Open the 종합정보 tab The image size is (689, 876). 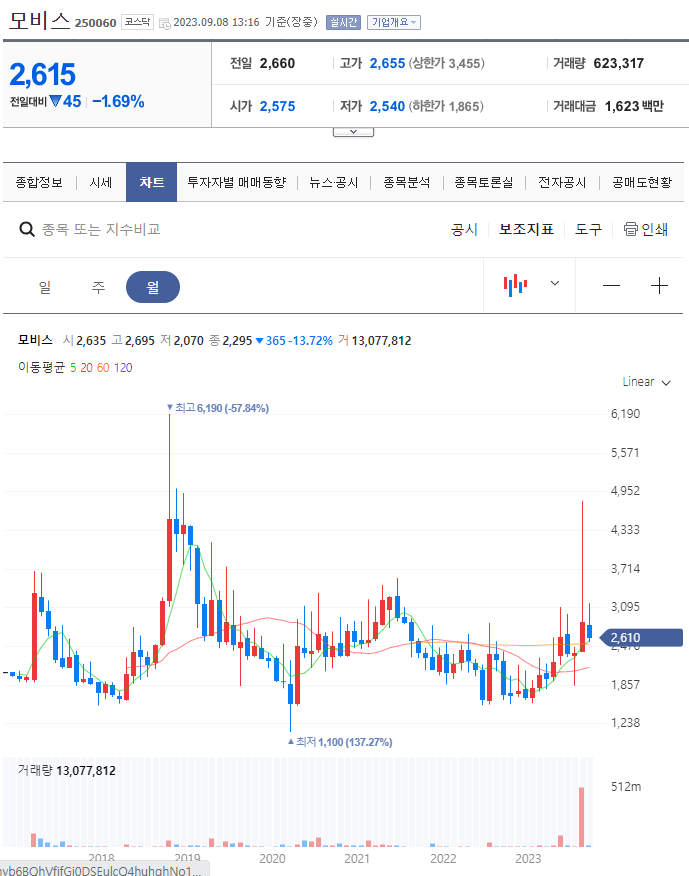click(x=39, y=182)
